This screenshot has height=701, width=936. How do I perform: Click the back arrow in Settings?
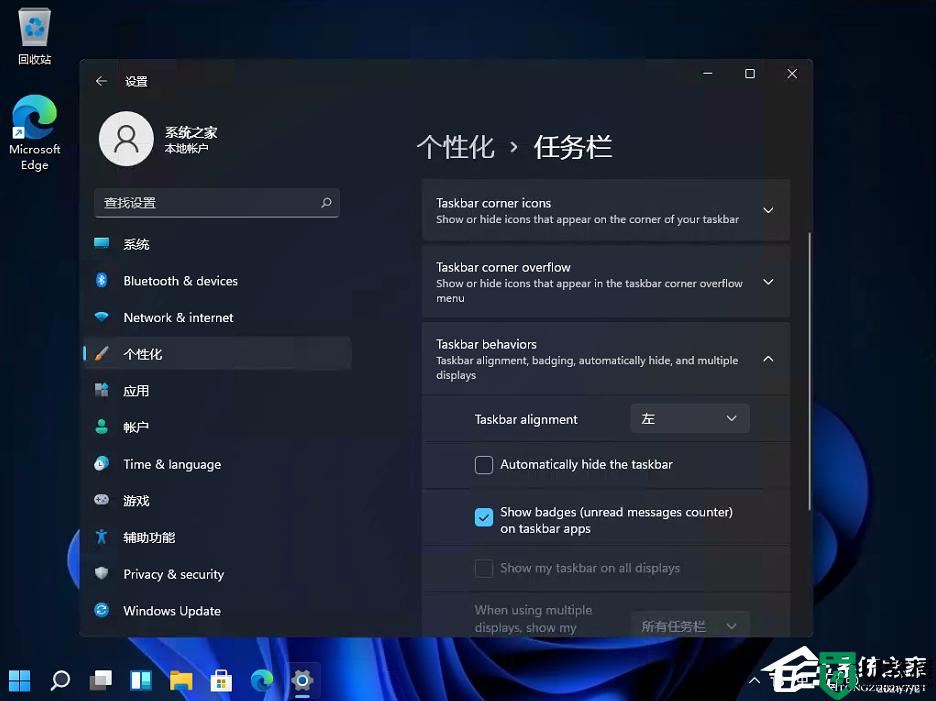(x=101, y=81)
